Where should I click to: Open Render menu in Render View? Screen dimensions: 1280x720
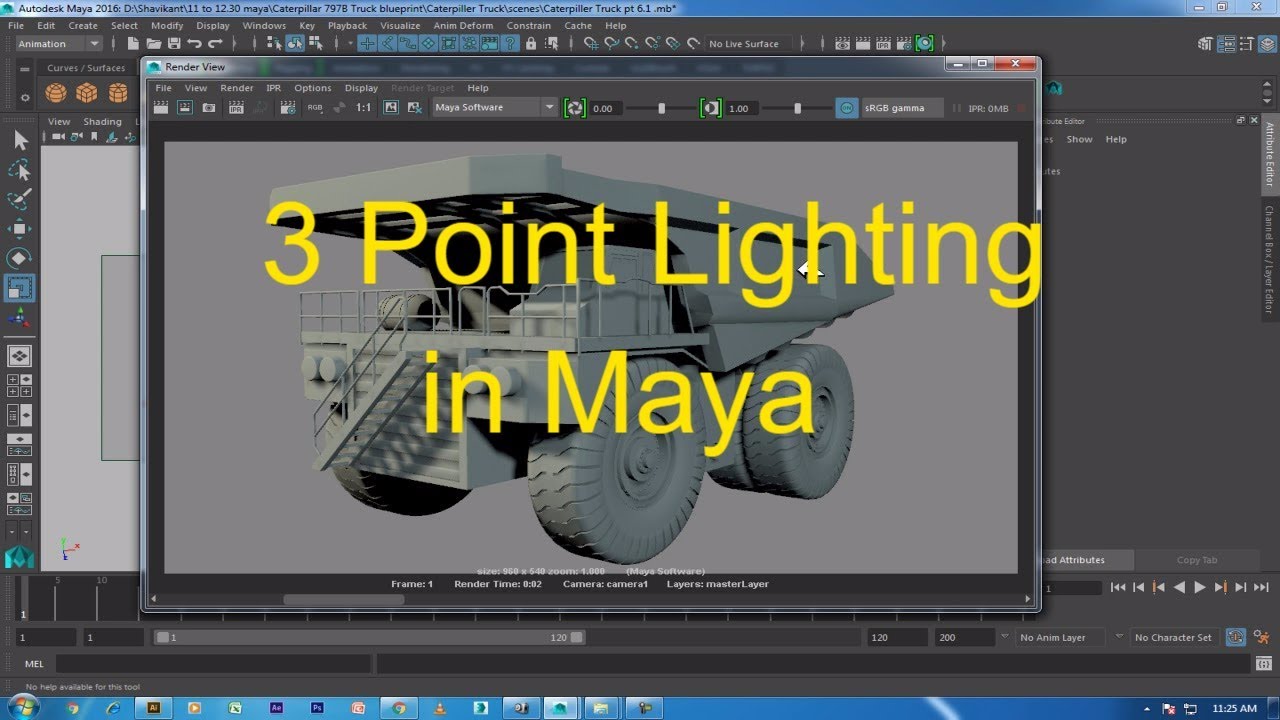[x=237, y=88]
